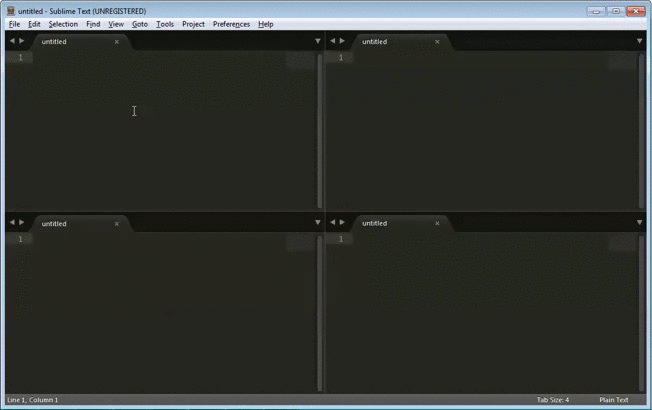Open the Project menu
The width and height of the screenshot is (652, 410).
pos(193,24)
